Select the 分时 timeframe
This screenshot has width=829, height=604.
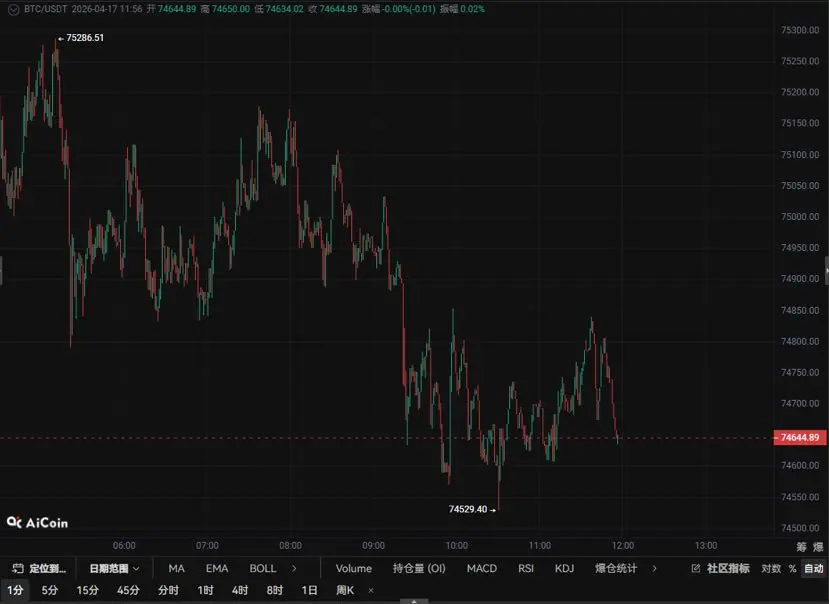tap(168, 590)
